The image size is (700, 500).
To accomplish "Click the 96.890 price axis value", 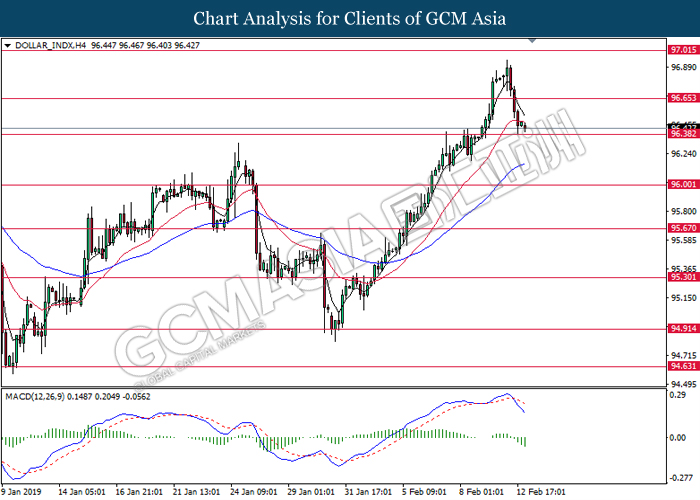I will 684,67.
